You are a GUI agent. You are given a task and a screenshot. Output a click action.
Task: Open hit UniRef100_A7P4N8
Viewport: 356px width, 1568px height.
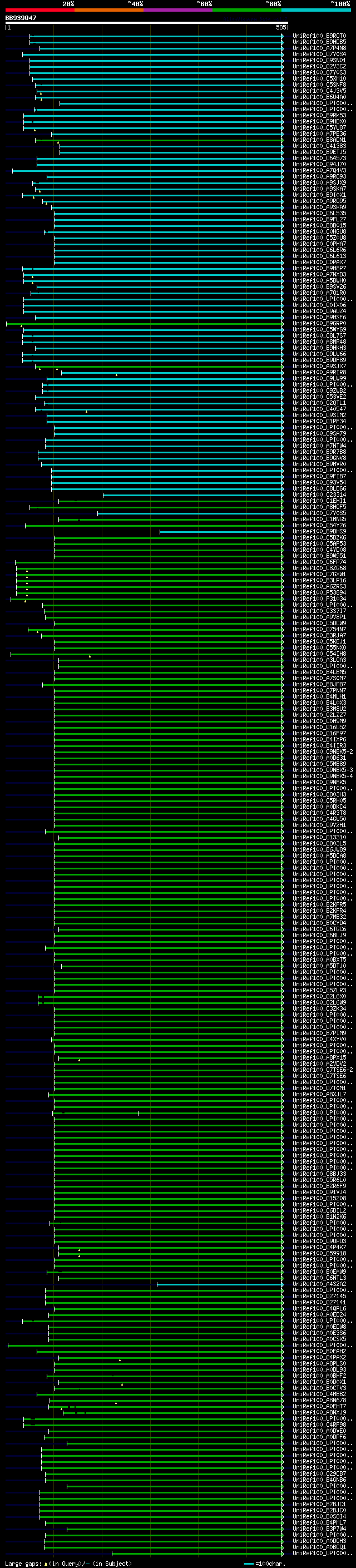[x=319, y=48]
